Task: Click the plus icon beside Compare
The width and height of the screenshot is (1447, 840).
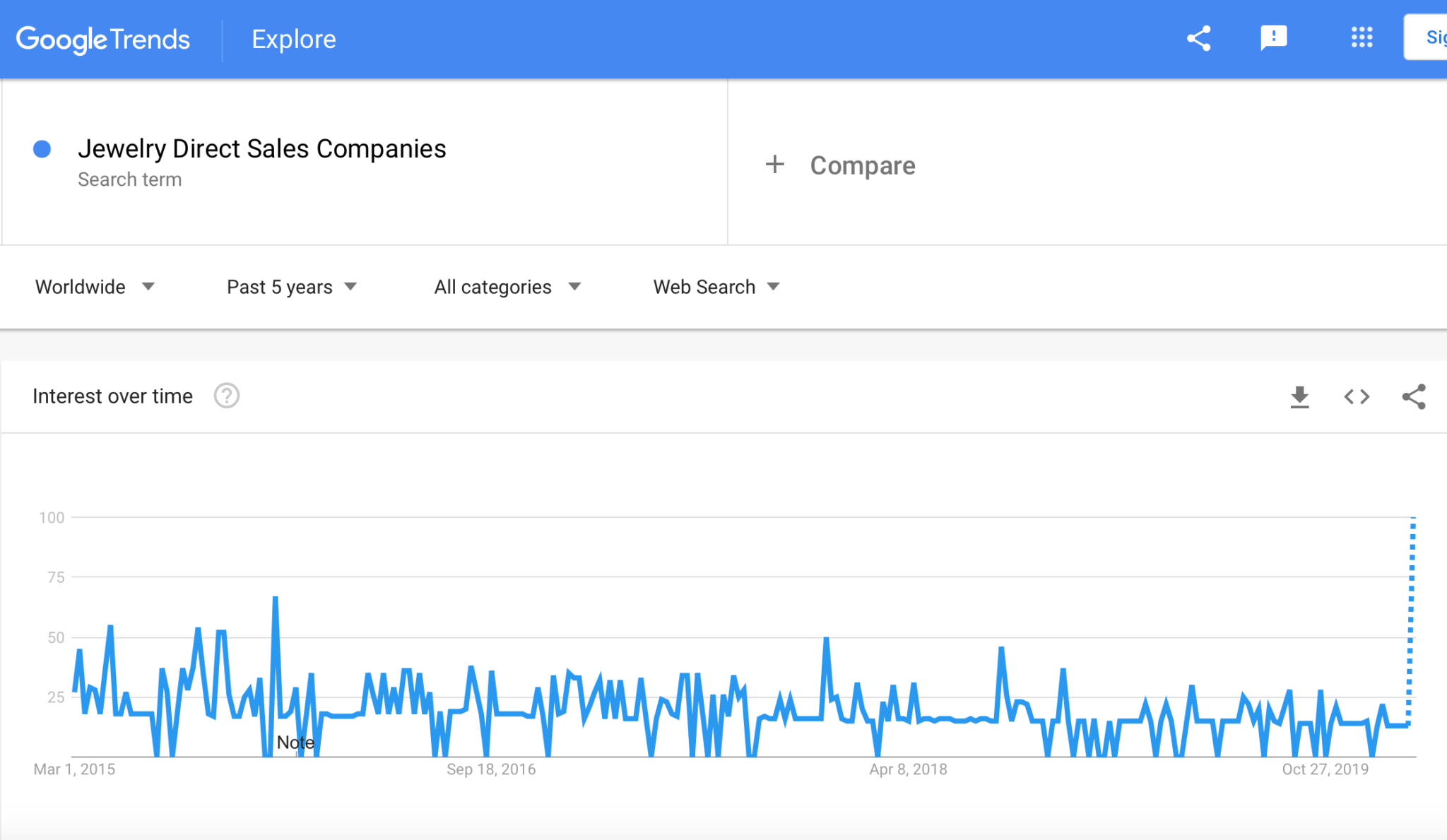Action: tap(775, 165)
